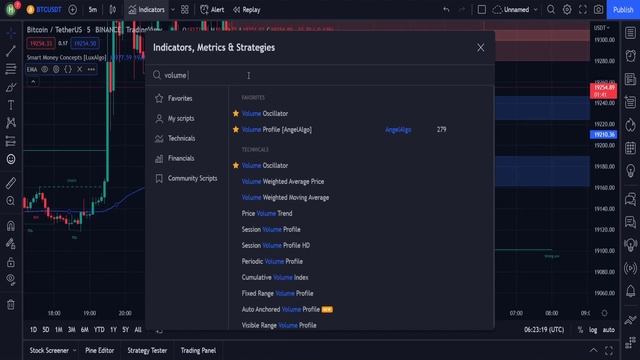Open the emoji icons tool
Image resolution: width=640 pixels, height=360 pixels.
pyautogui.click(x=11, y=159)
